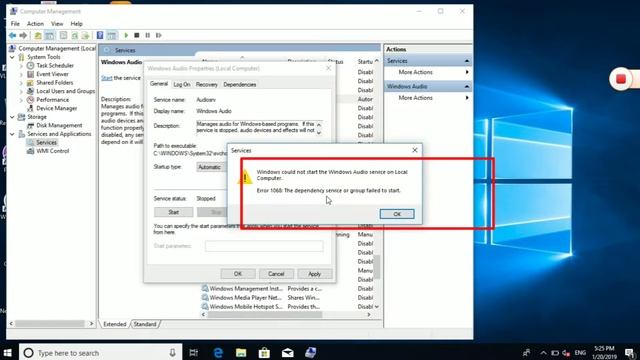Switch to the Recovery tab

[x=207, y=84]
